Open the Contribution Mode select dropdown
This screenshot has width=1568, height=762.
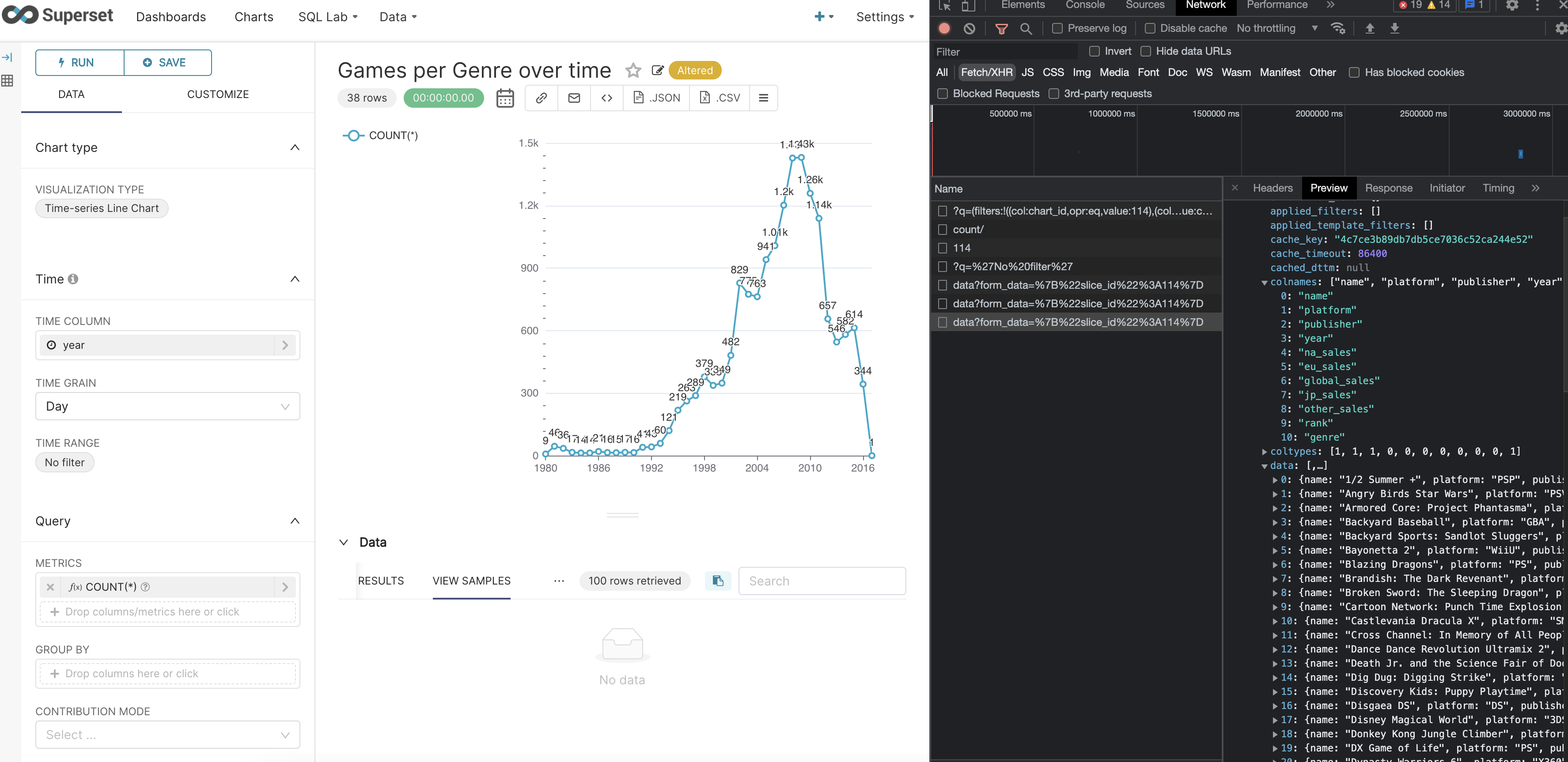(x=167, y=735)
